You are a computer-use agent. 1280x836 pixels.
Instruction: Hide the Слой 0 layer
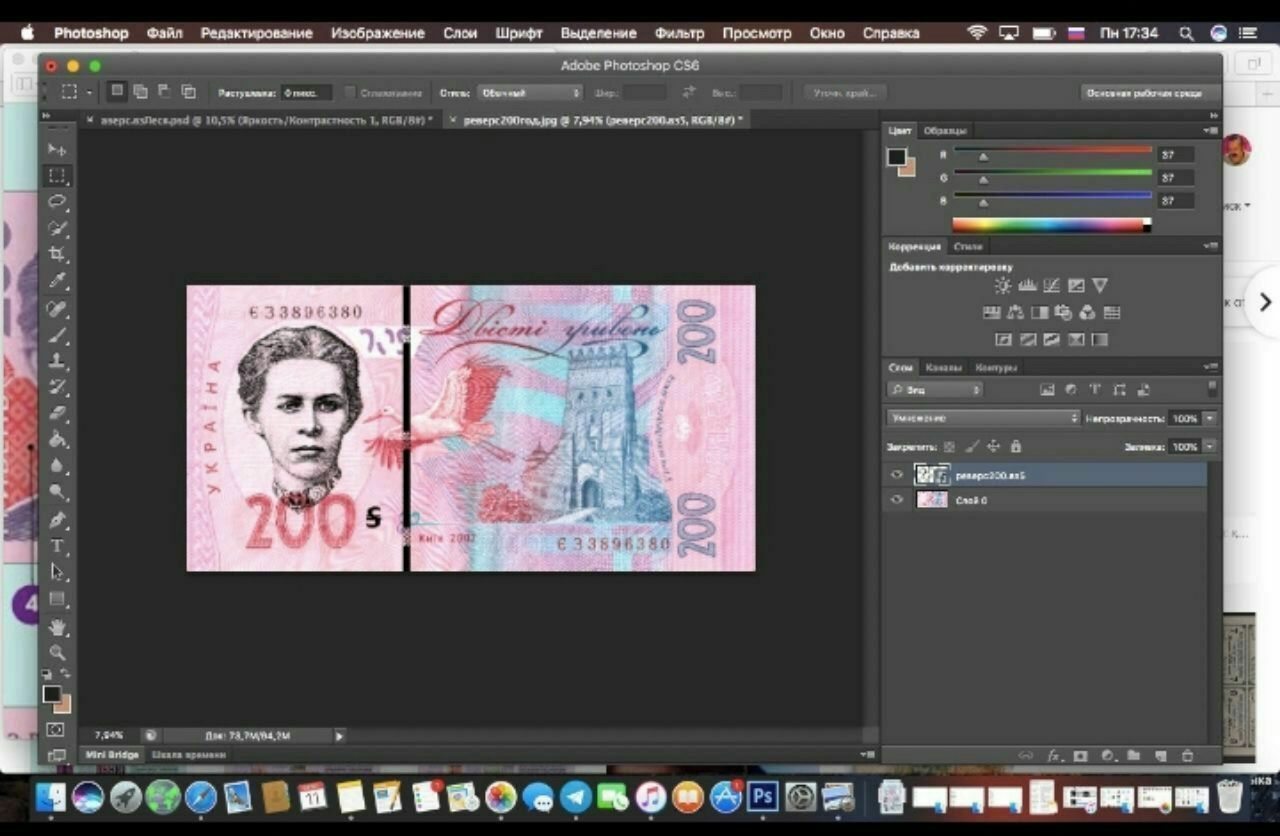pyautogui.click(x=897, y=500)
